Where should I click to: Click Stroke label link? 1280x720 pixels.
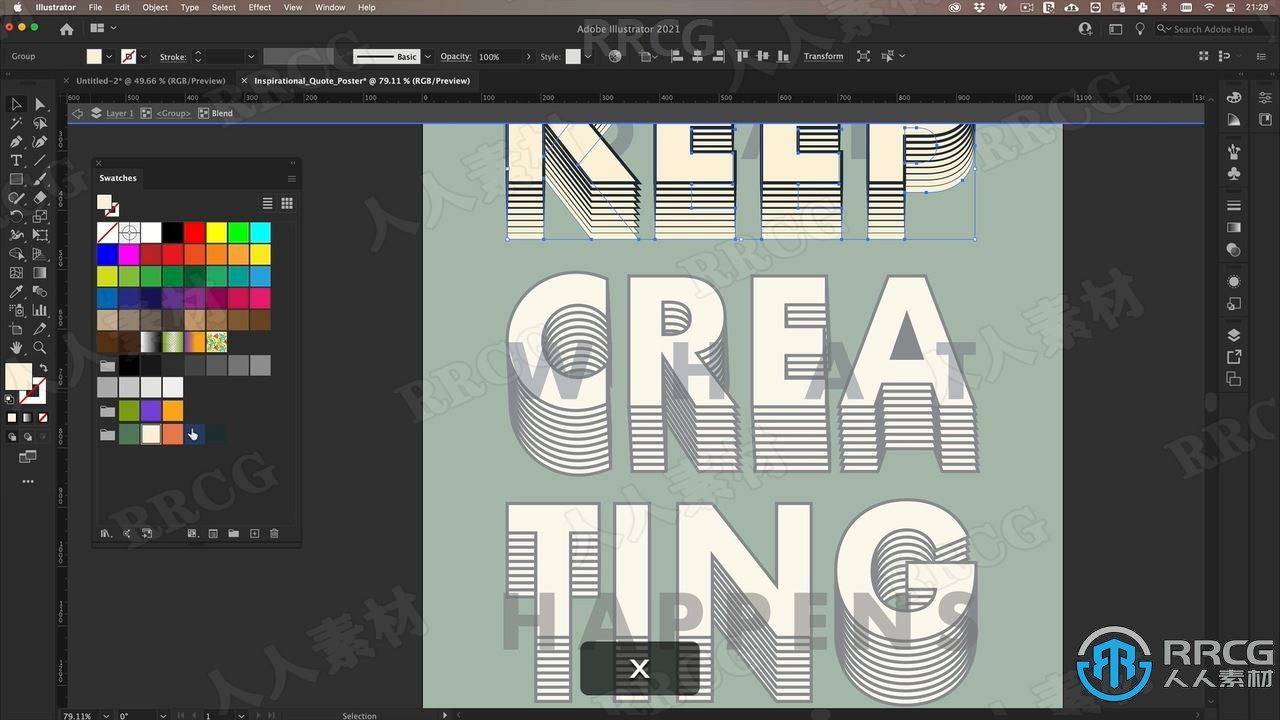[172, 56]
